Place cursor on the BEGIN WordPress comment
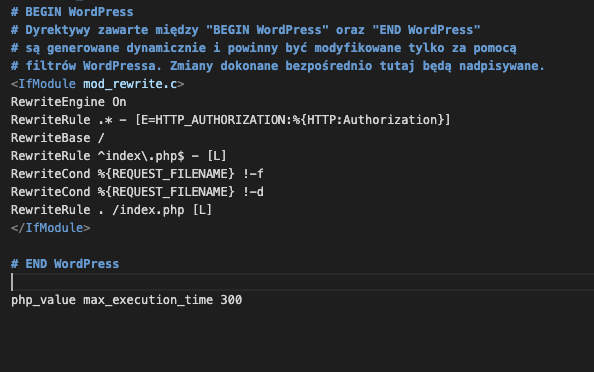Image resolution: width=594 pixels, height=372 pixels. pyautogui.click(x=72, y=12)
